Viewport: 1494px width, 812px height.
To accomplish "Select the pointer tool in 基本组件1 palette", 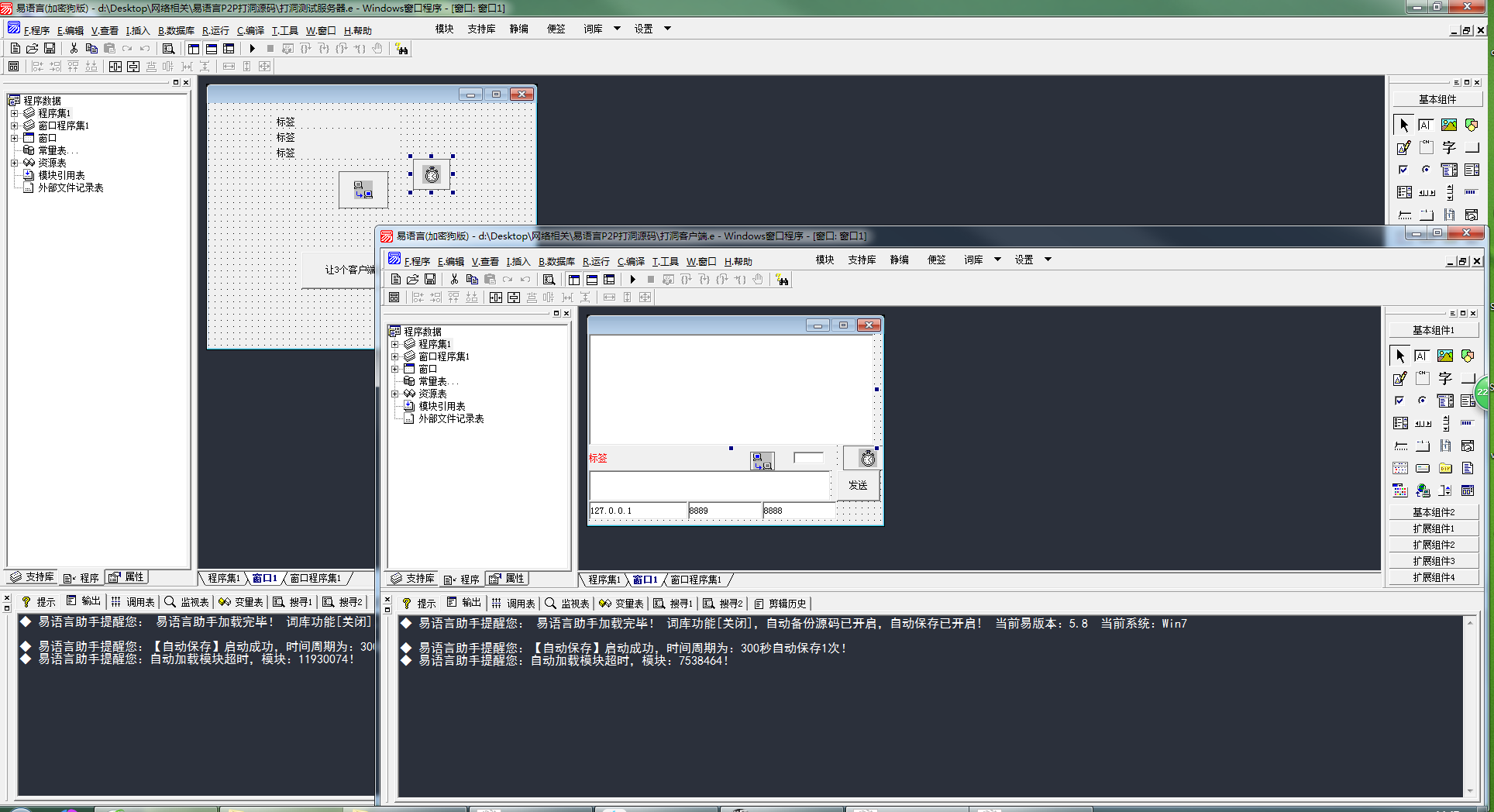I will point(1399,356).
